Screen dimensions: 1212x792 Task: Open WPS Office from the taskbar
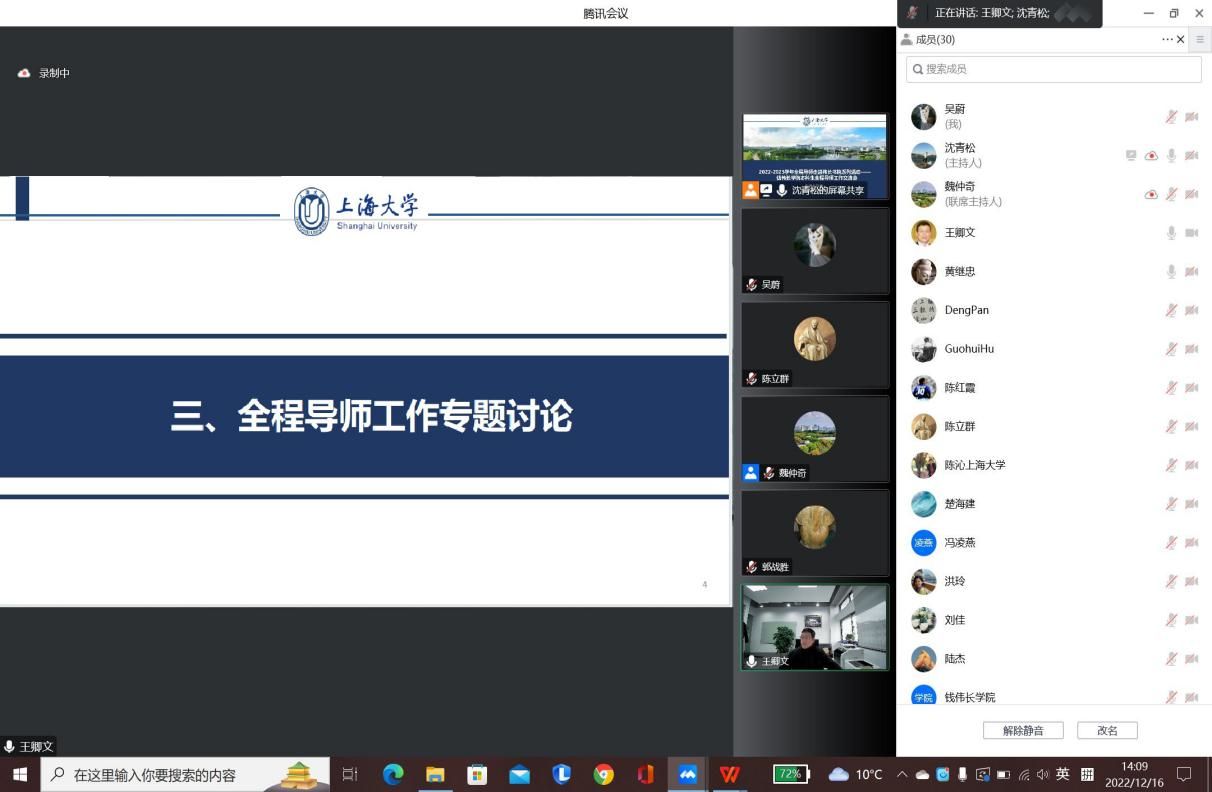click(730, 773)
